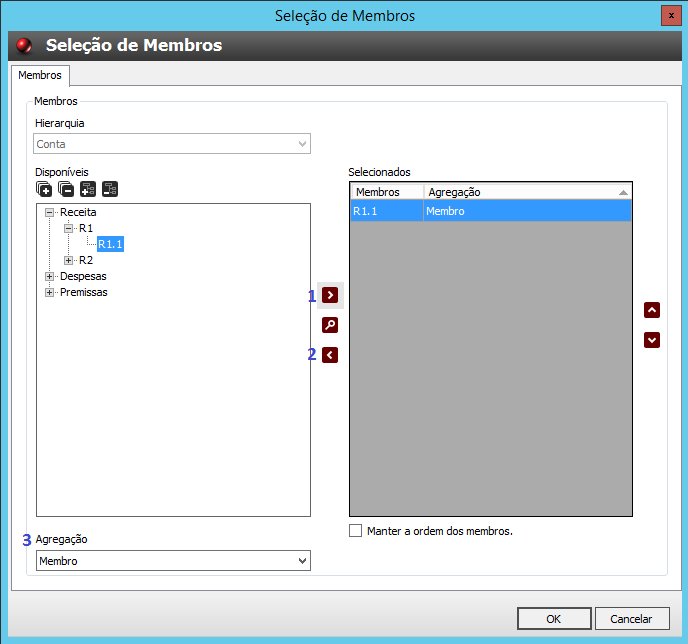Click the collapse all members icon
This screenshot has height=644, width=688.
[x=66, y=189]
